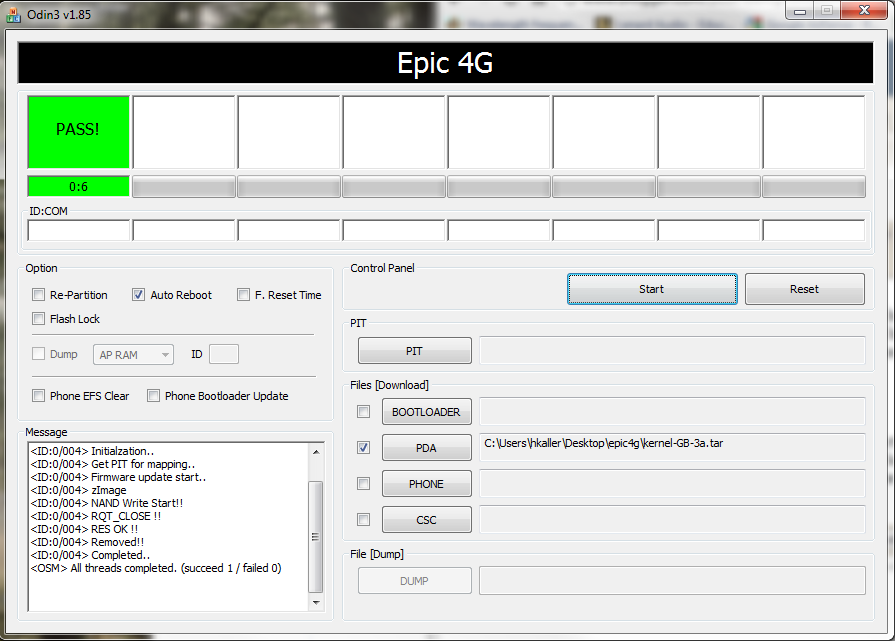Tick the BOOTLOADER file checkbox
Viewport: 895px width, 641px height.
[363, 412]
